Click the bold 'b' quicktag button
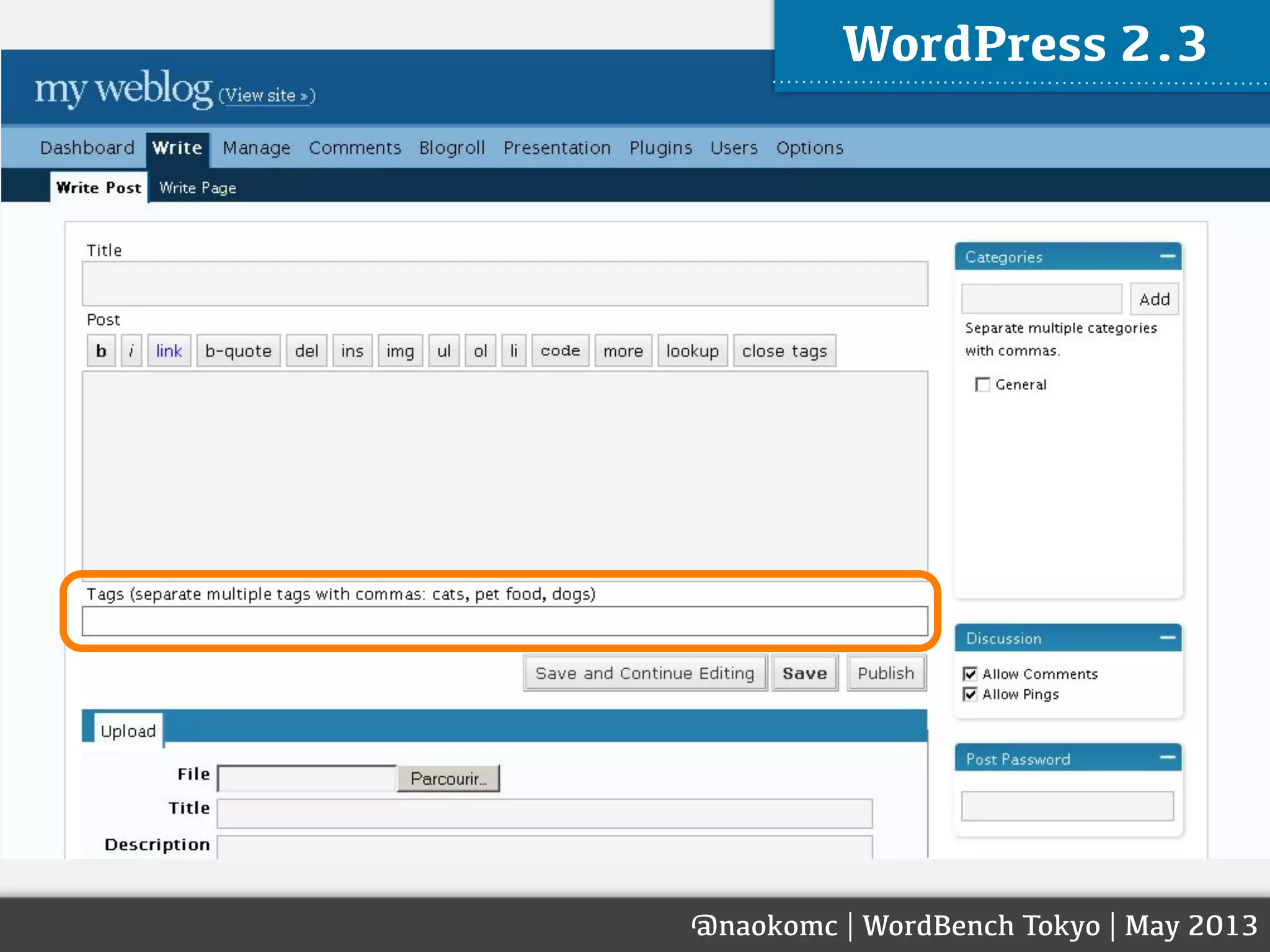 tap(101, 351)
